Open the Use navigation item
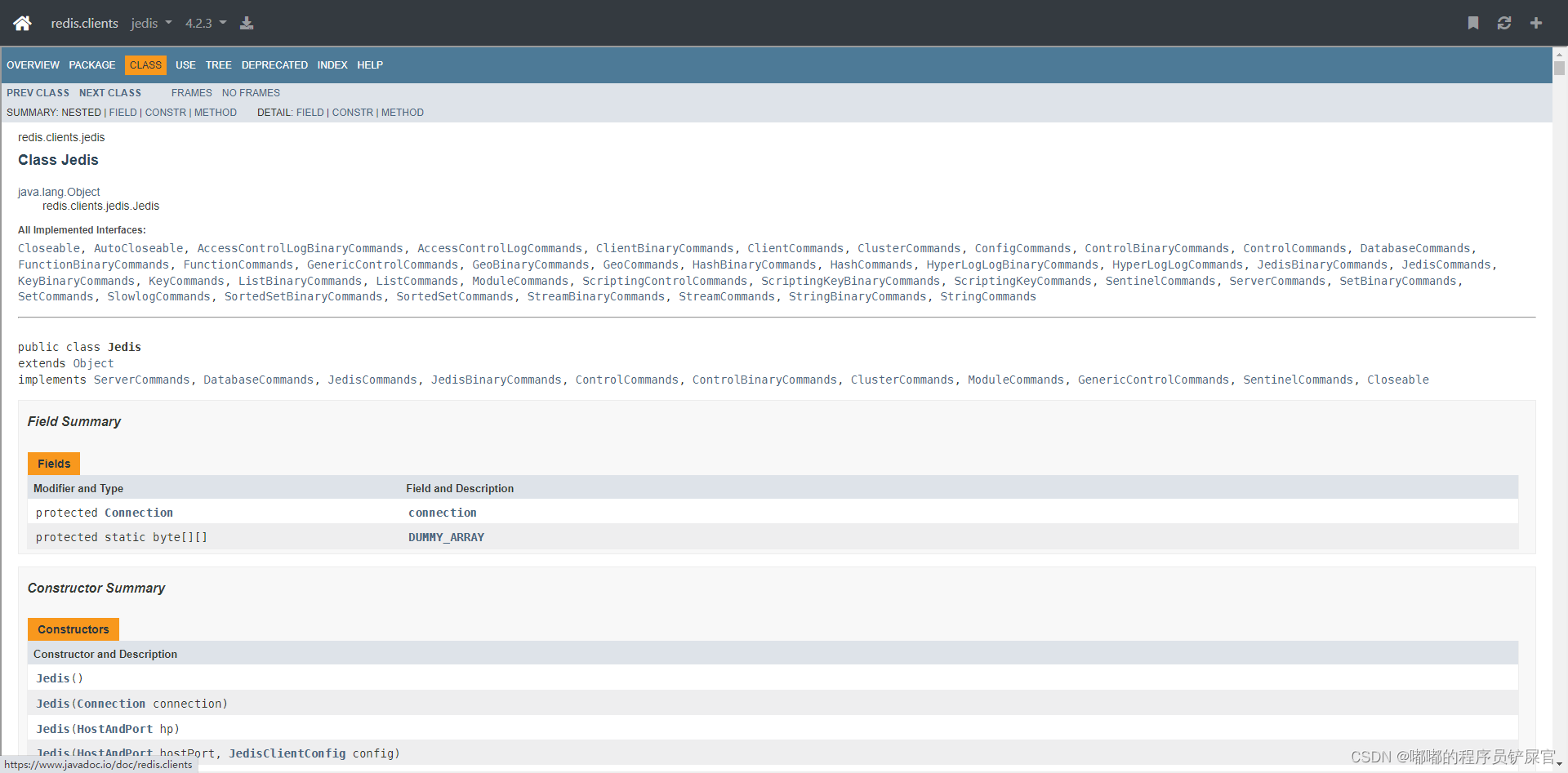 point(185,65)
